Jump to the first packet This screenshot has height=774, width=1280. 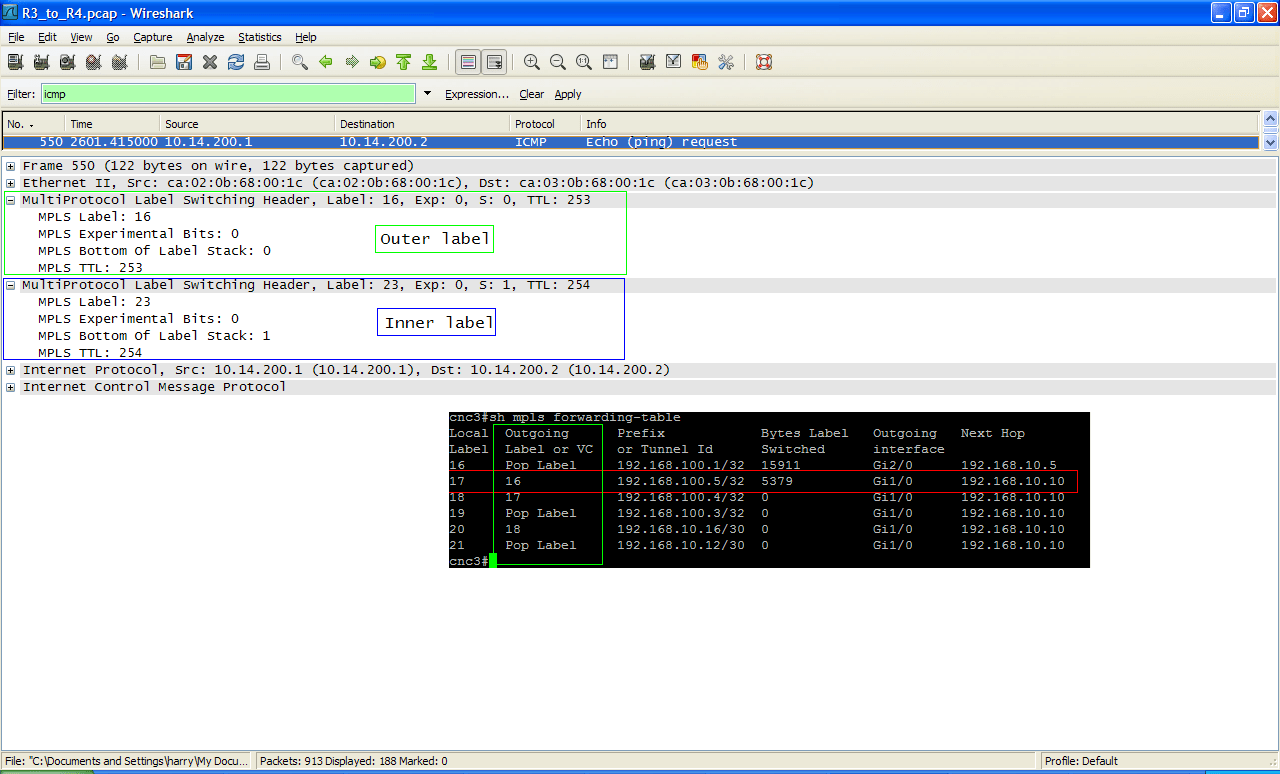(x=404, y=62)
